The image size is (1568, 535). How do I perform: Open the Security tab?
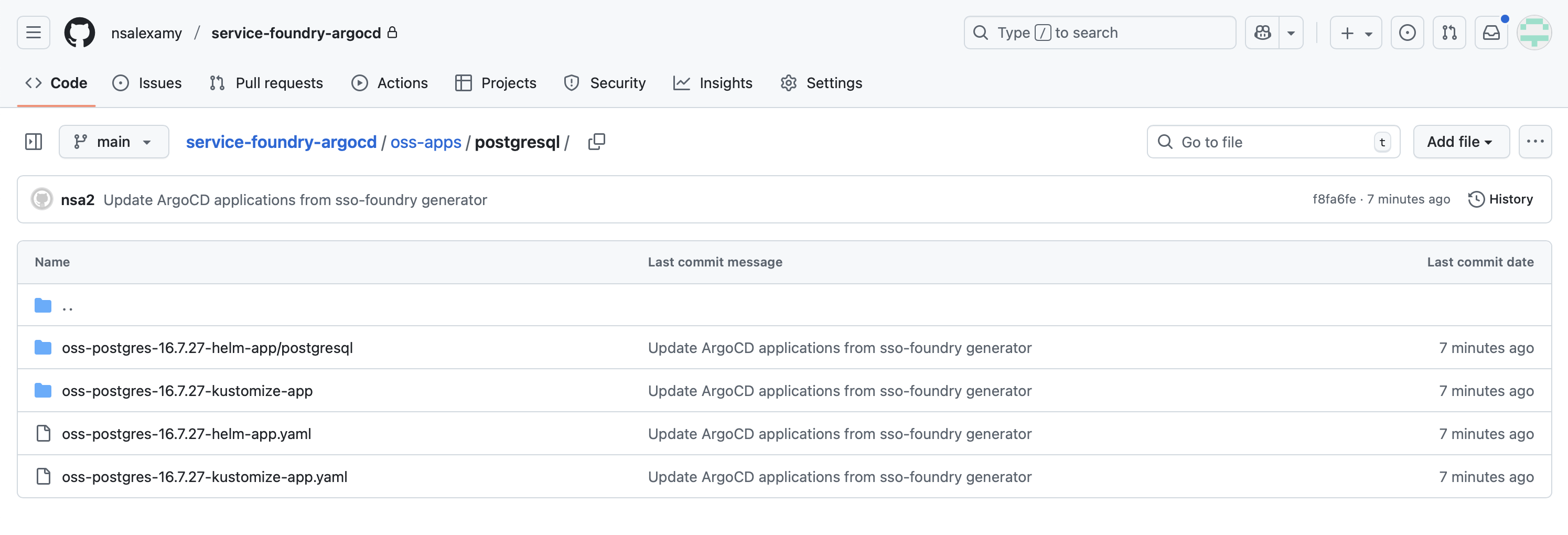click(x=605, y=83)
